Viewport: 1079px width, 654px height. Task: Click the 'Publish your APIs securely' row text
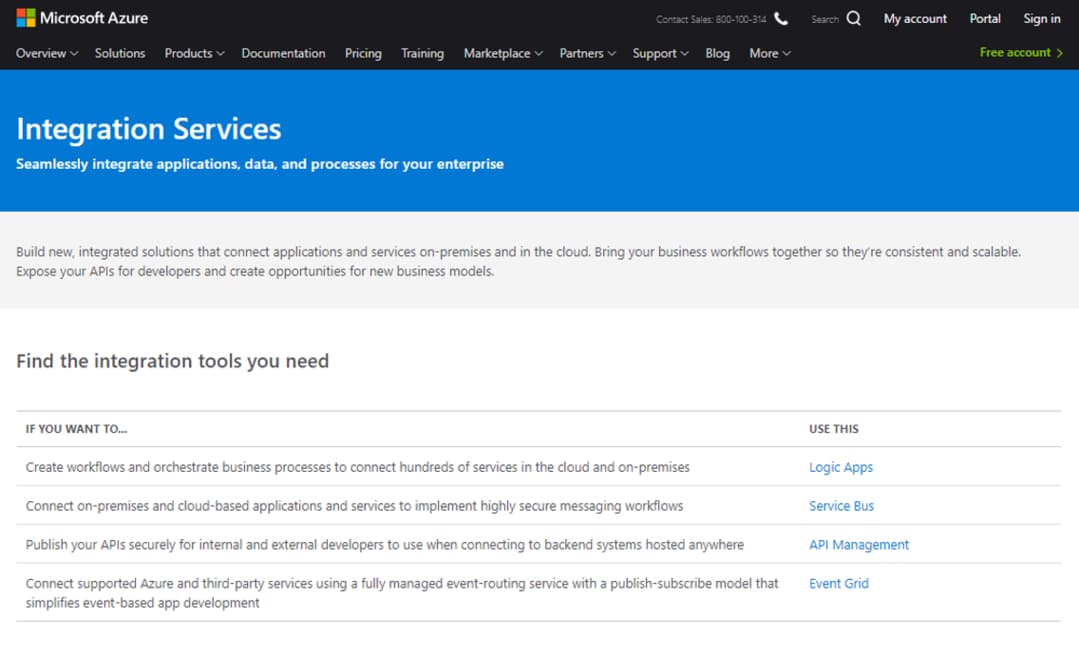tap(385, 545)
